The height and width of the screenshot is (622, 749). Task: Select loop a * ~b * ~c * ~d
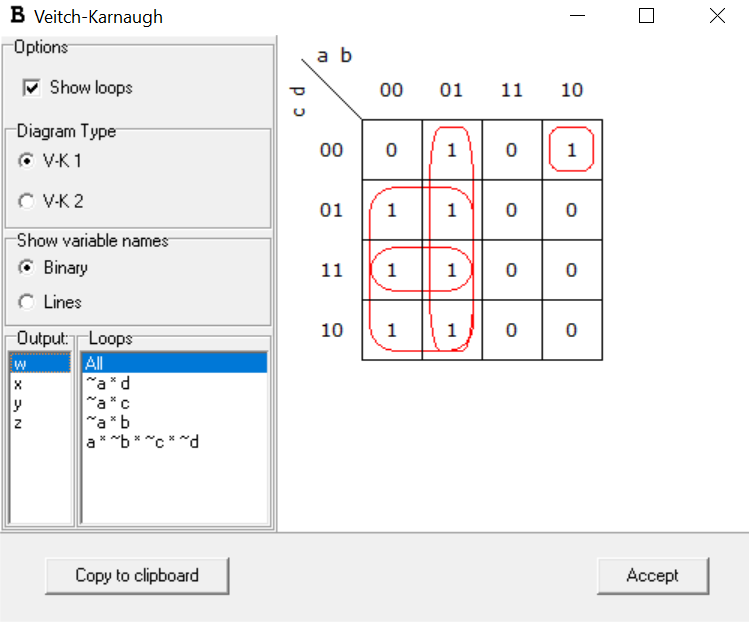pos(143,442)
